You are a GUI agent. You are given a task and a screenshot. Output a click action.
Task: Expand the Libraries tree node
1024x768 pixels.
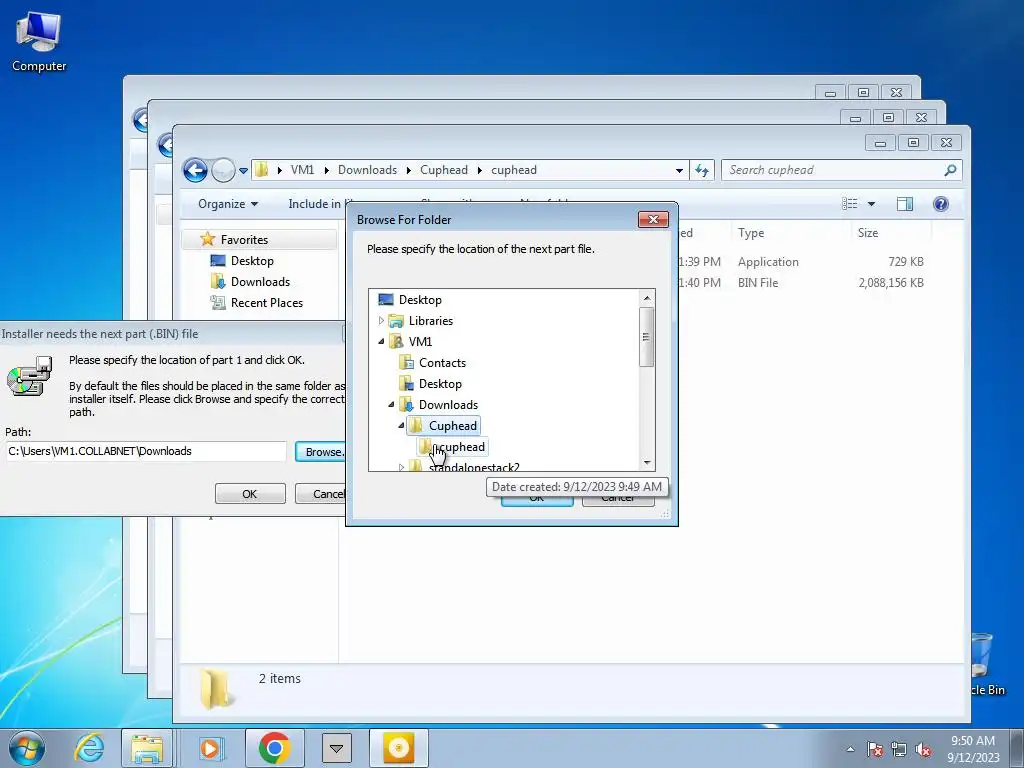pos(381,321)
